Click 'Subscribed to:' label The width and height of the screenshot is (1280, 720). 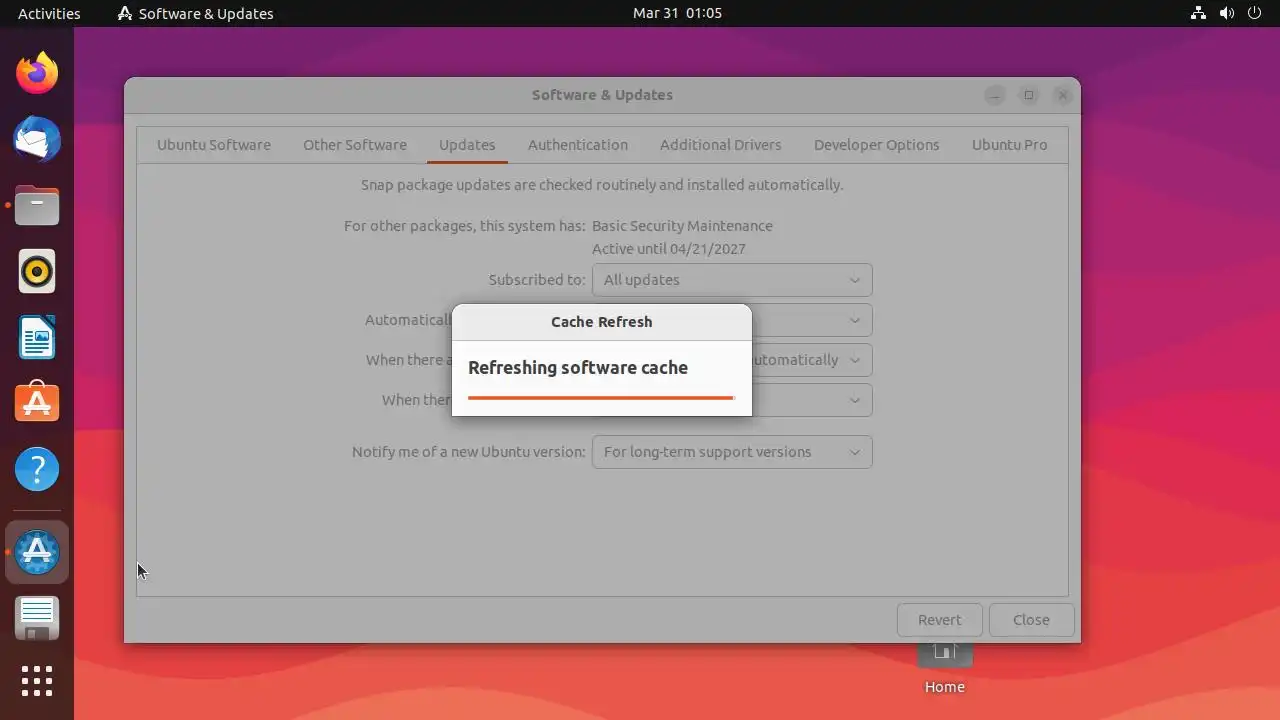[537, 280]
